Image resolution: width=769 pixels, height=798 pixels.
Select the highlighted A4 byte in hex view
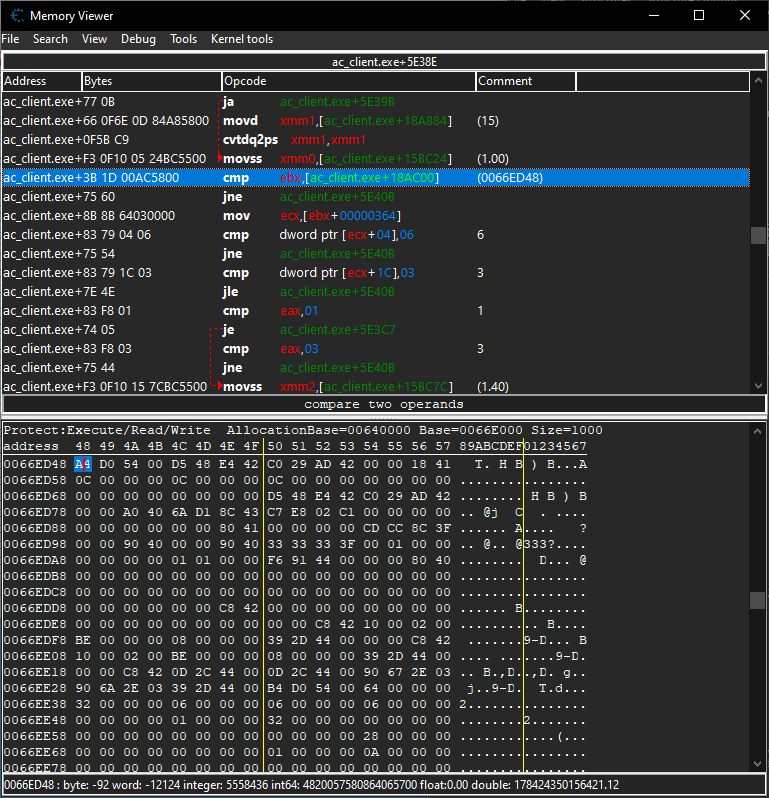(82, 464)
